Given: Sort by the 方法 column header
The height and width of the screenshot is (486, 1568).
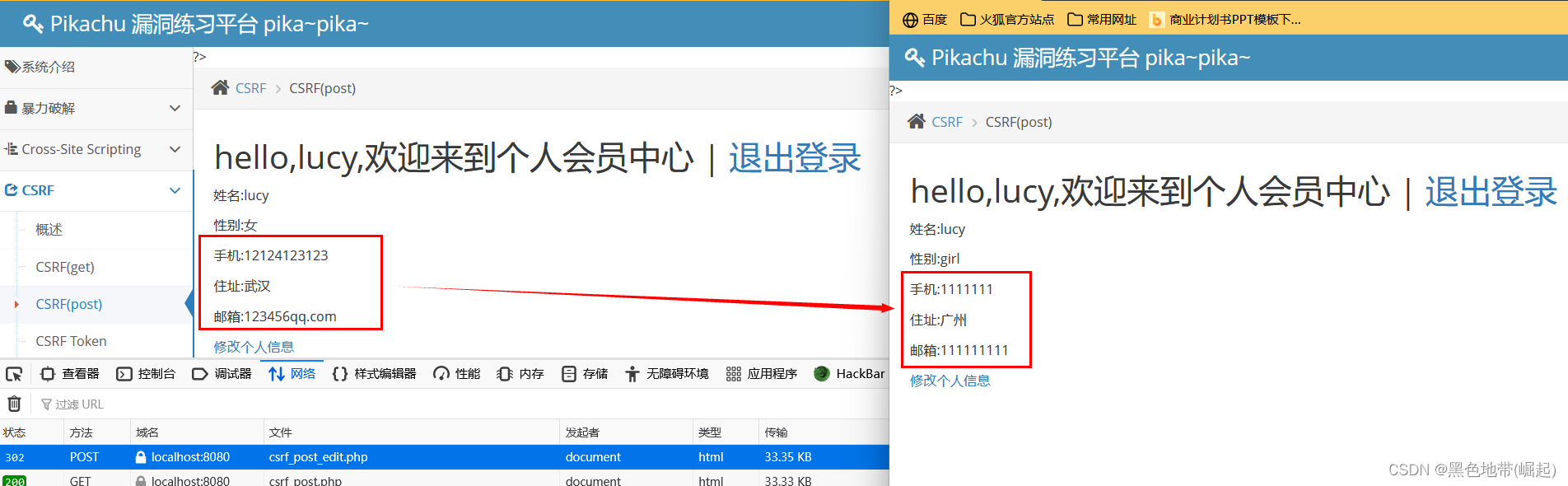Looking at the screenshot, I should pos(97,432).
